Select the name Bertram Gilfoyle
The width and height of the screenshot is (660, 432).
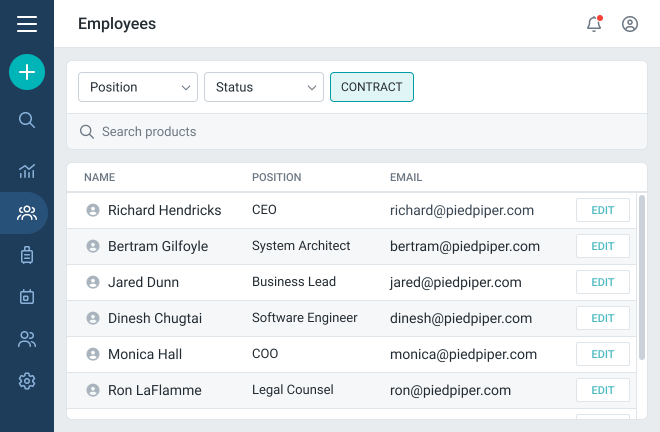tap(158, 246)
